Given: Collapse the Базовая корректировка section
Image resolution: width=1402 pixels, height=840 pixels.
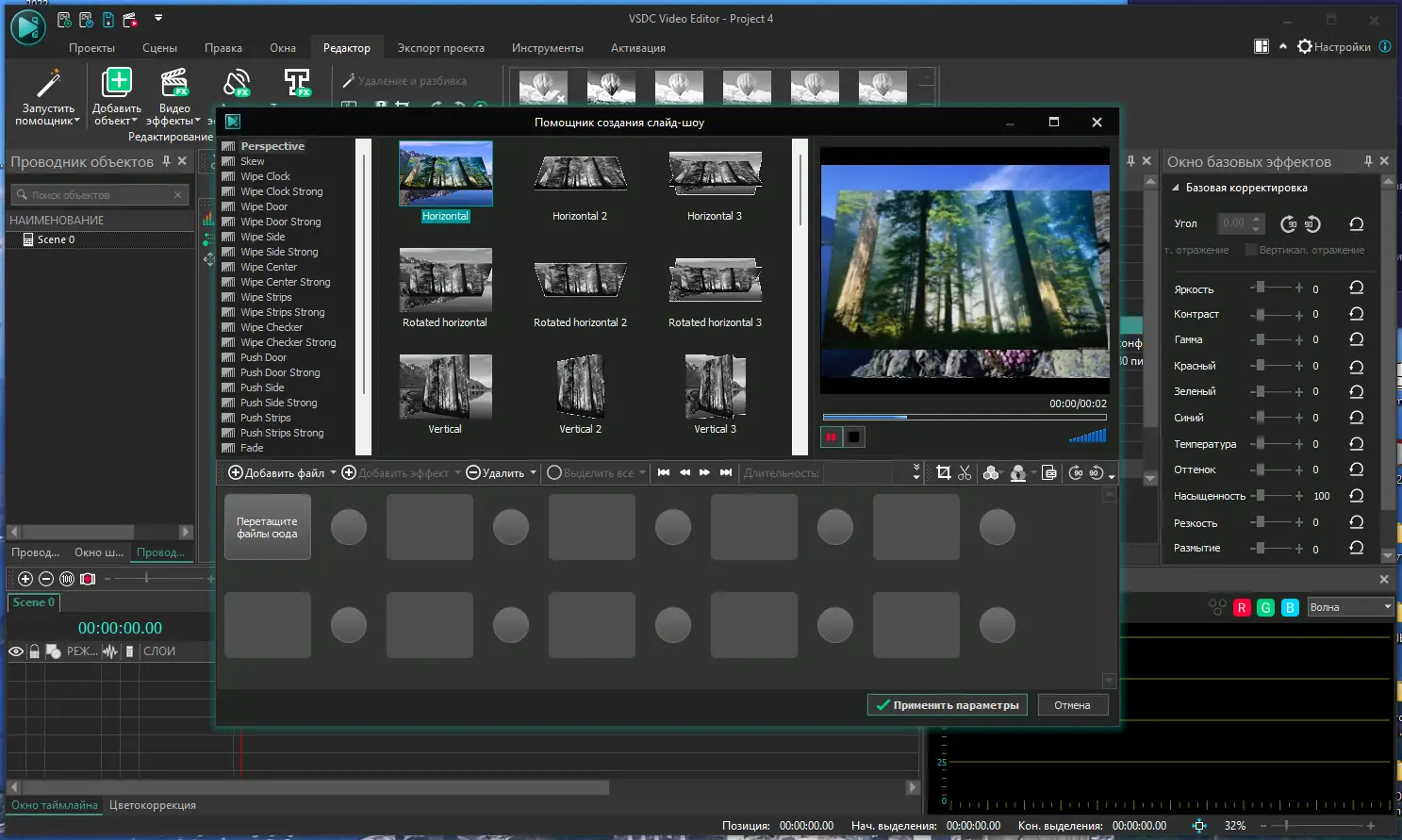Looking at the screenshot, I should click(1176, 188).
